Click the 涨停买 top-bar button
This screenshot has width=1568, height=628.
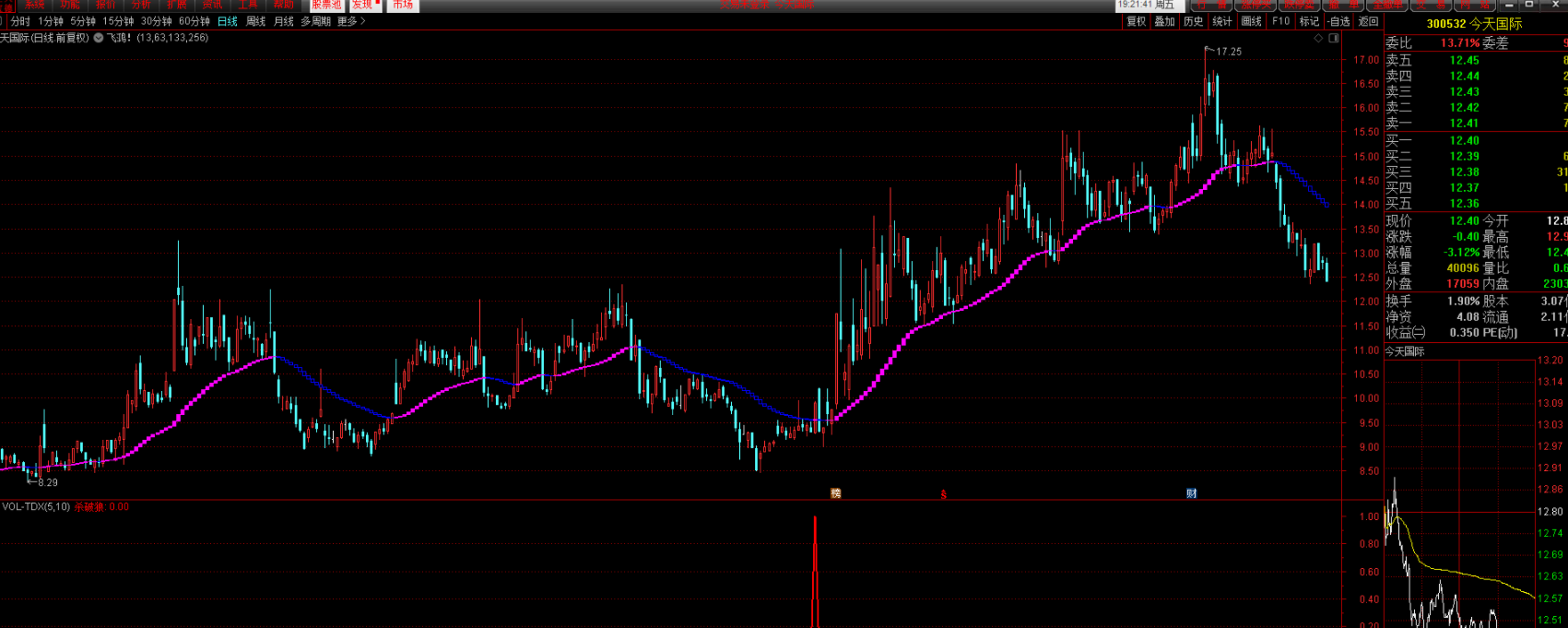[1256, 5]
